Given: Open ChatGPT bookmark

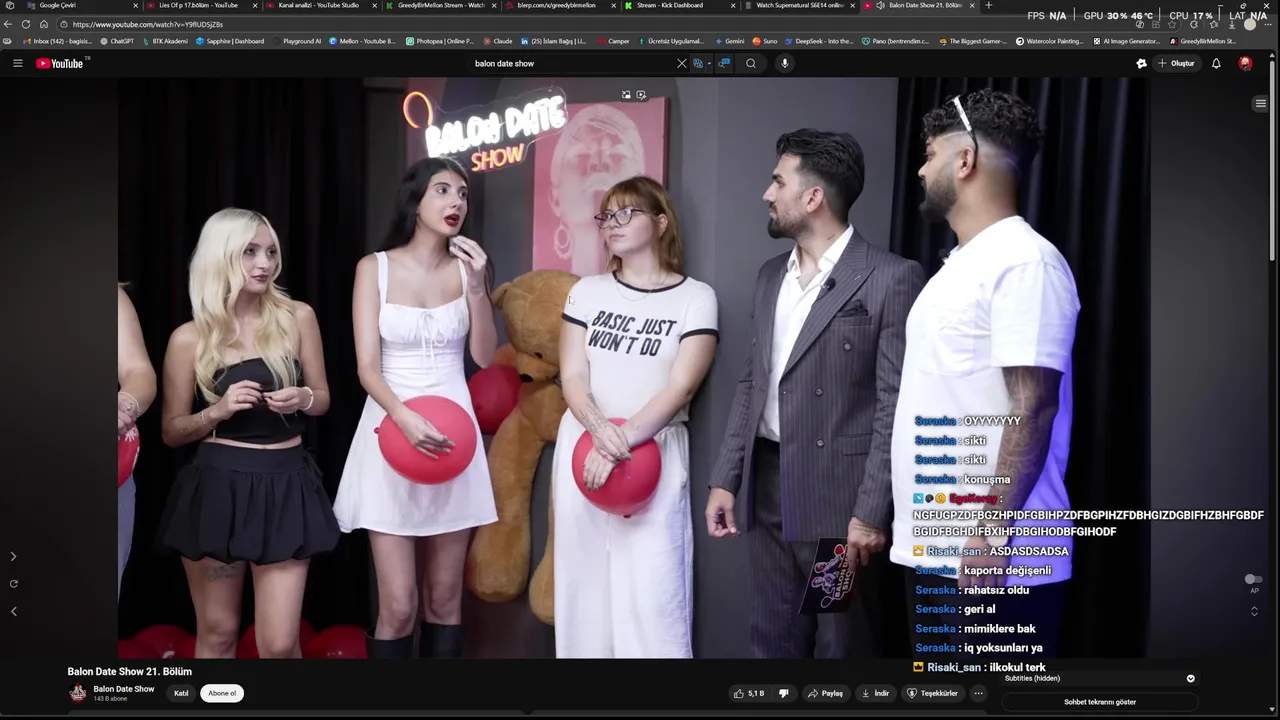Looking at the screenshot, I should (x=117, y=41).
